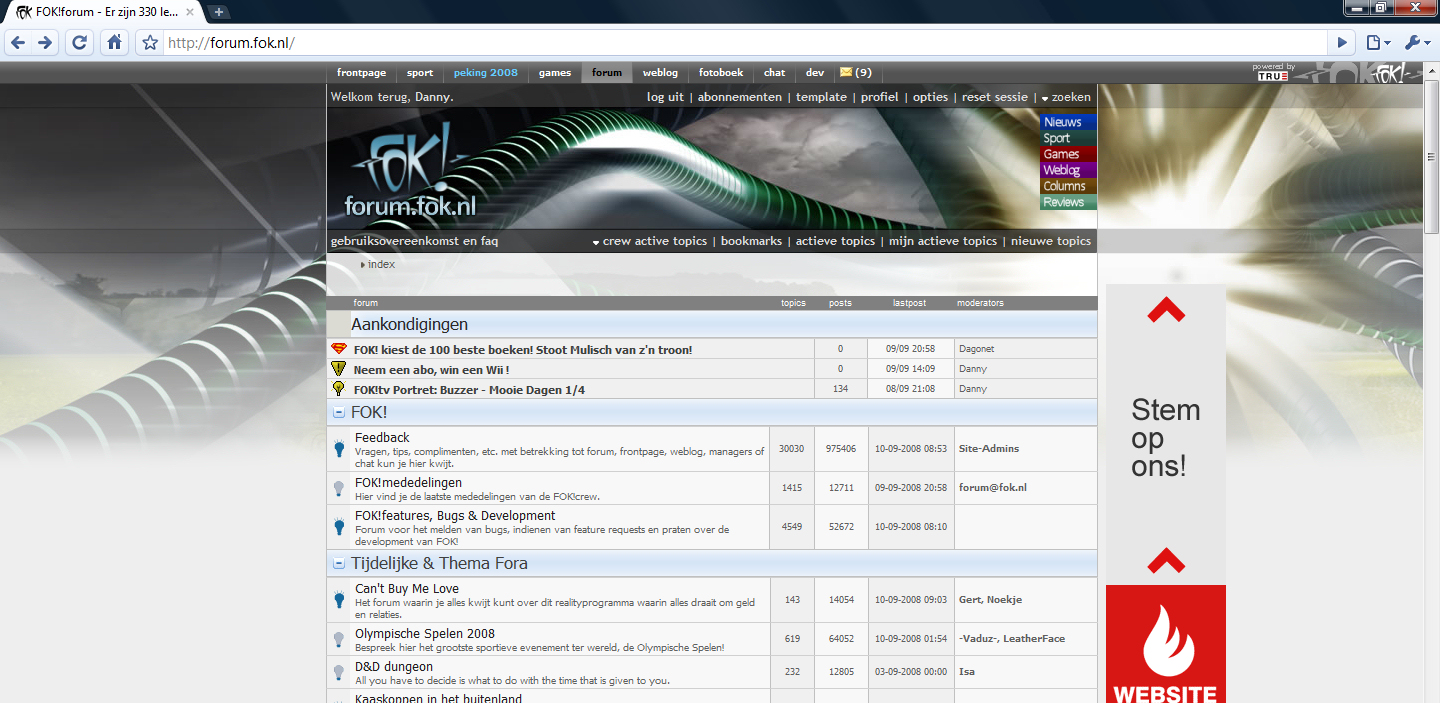1440x703 pixels.
Task: Open abonnementen link
Action: [740, 97]
